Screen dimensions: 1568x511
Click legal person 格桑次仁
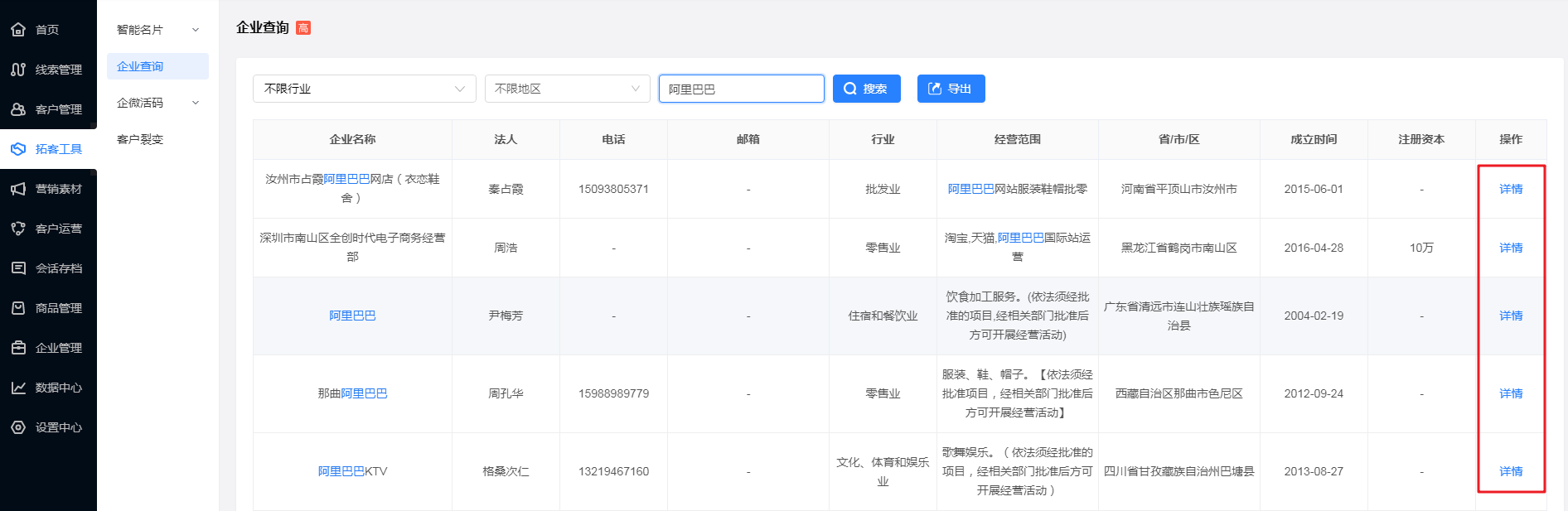506,471
